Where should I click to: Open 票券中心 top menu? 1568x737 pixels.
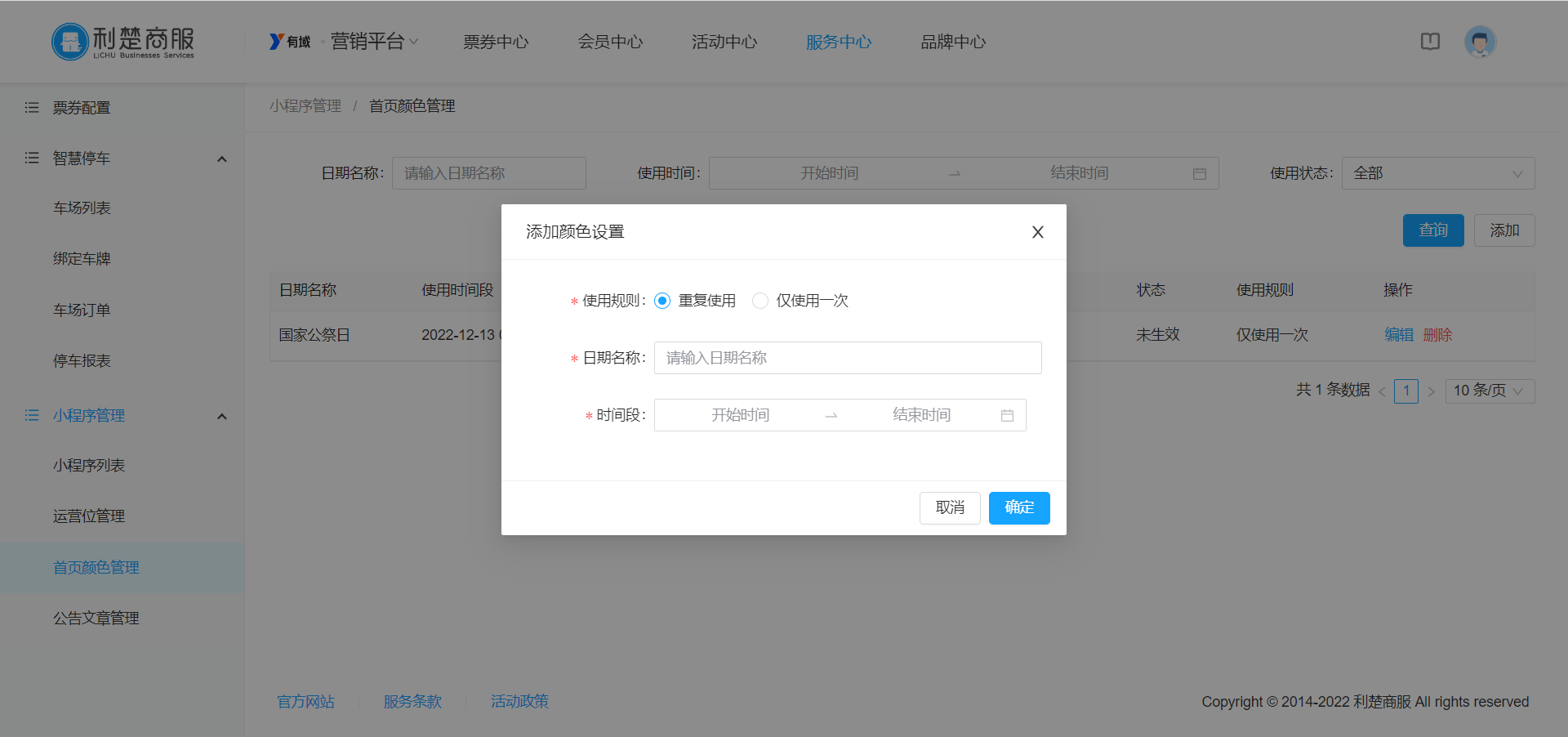point(496,42)
